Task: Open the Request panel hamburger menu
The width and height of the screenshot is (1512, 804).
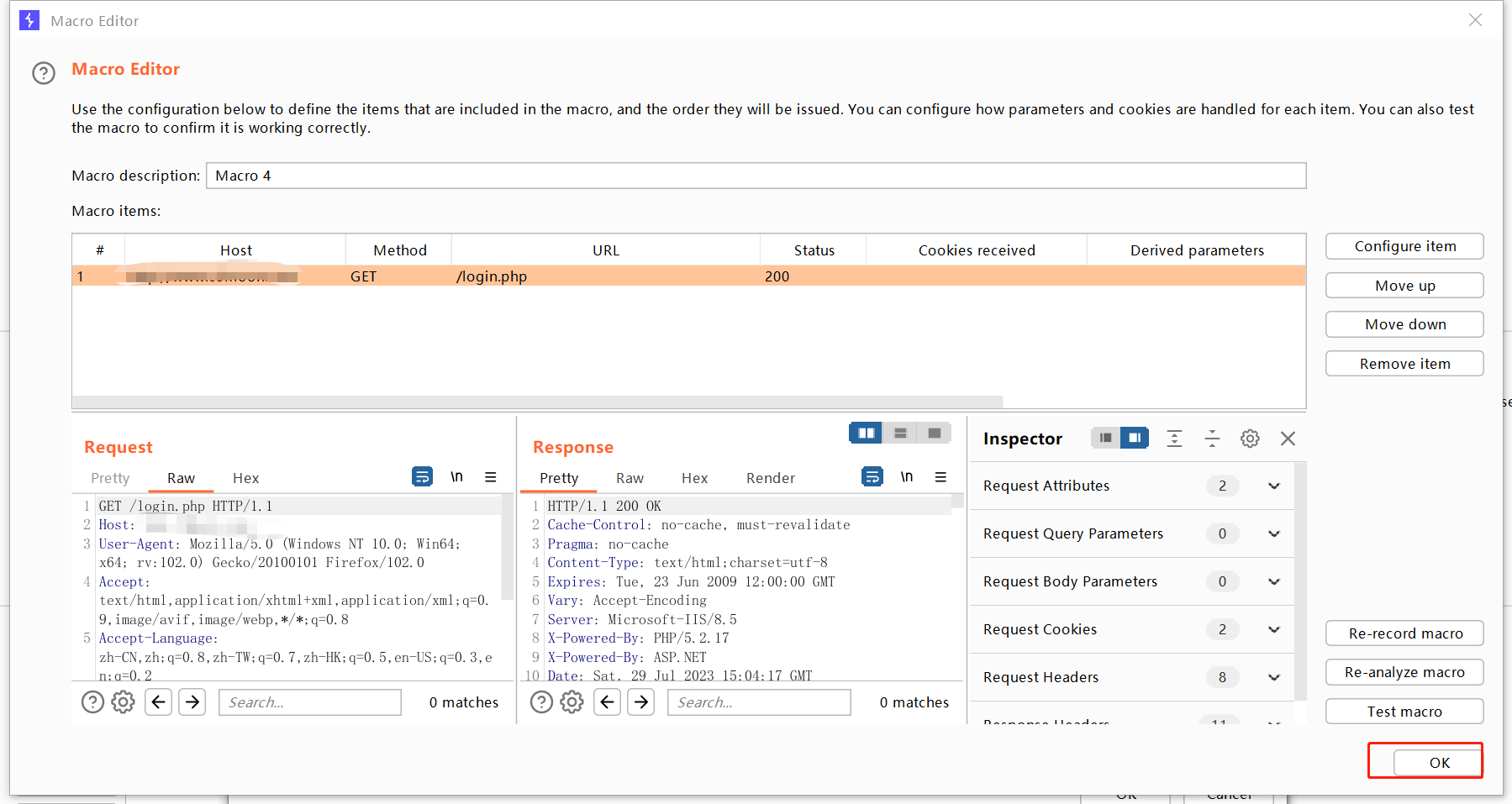Action: 491,476
